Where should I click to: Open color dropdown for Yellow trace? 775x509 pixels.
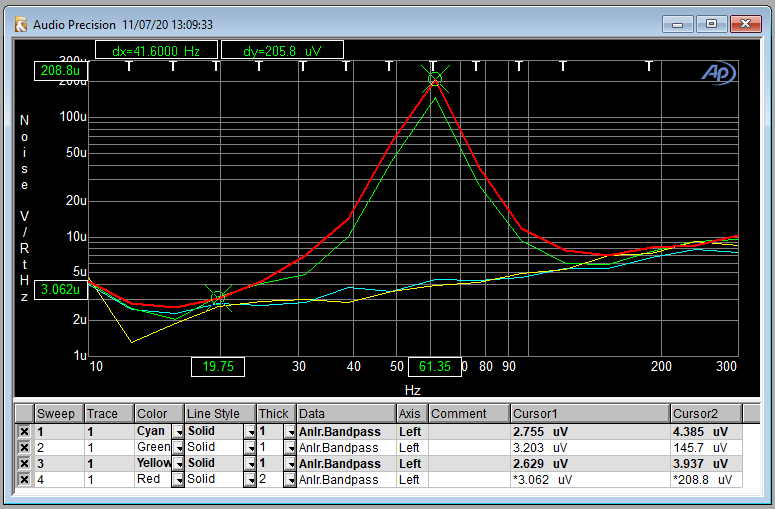point(177,464)
